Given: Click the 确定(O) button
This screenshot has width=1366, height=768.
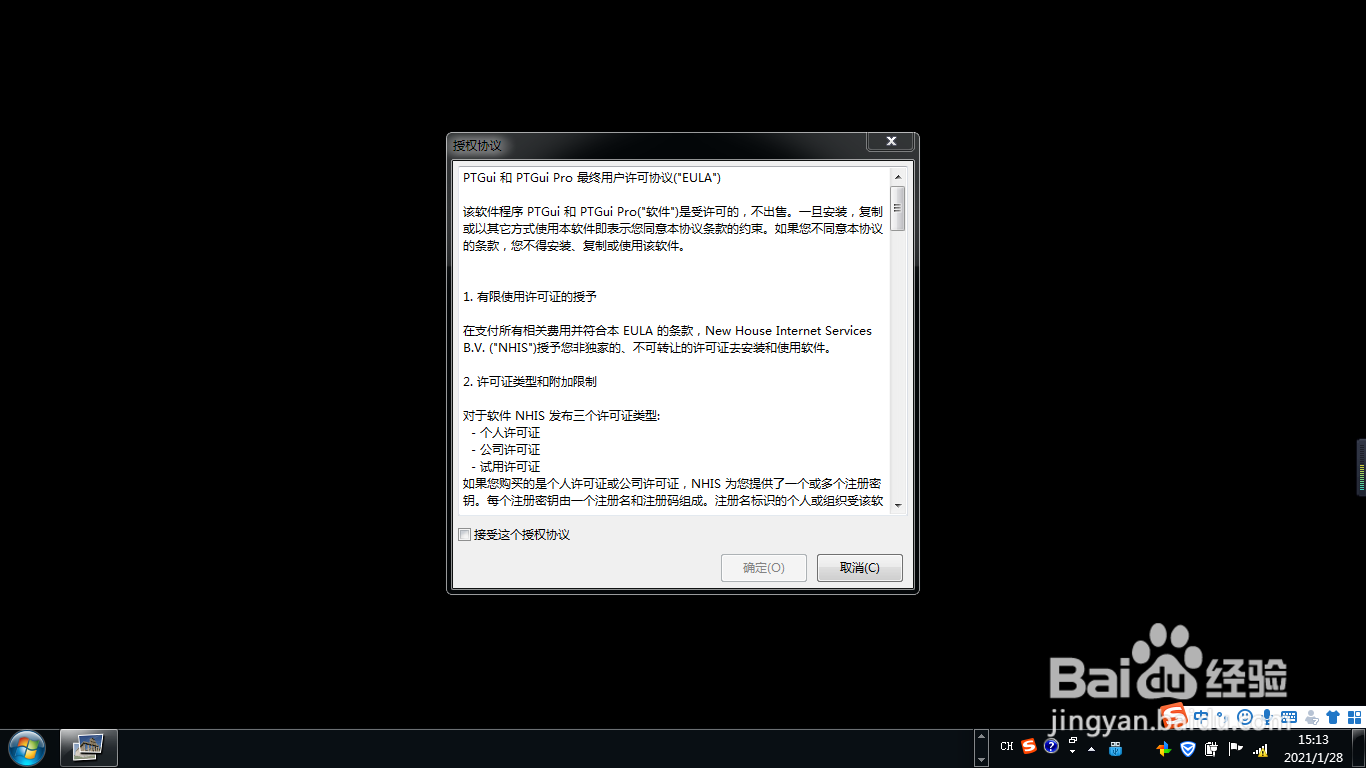Looking at the screenshot, I should (763, 568).
